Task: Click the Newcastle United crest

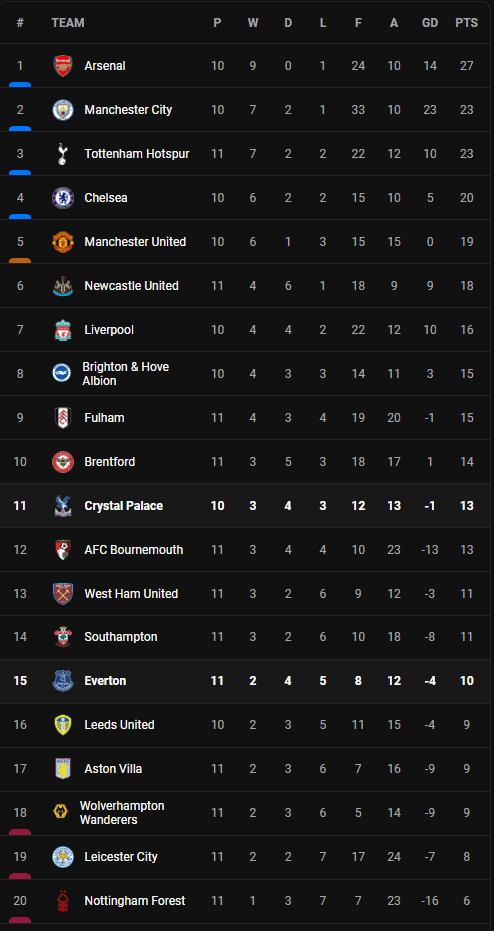Action: 63,286
